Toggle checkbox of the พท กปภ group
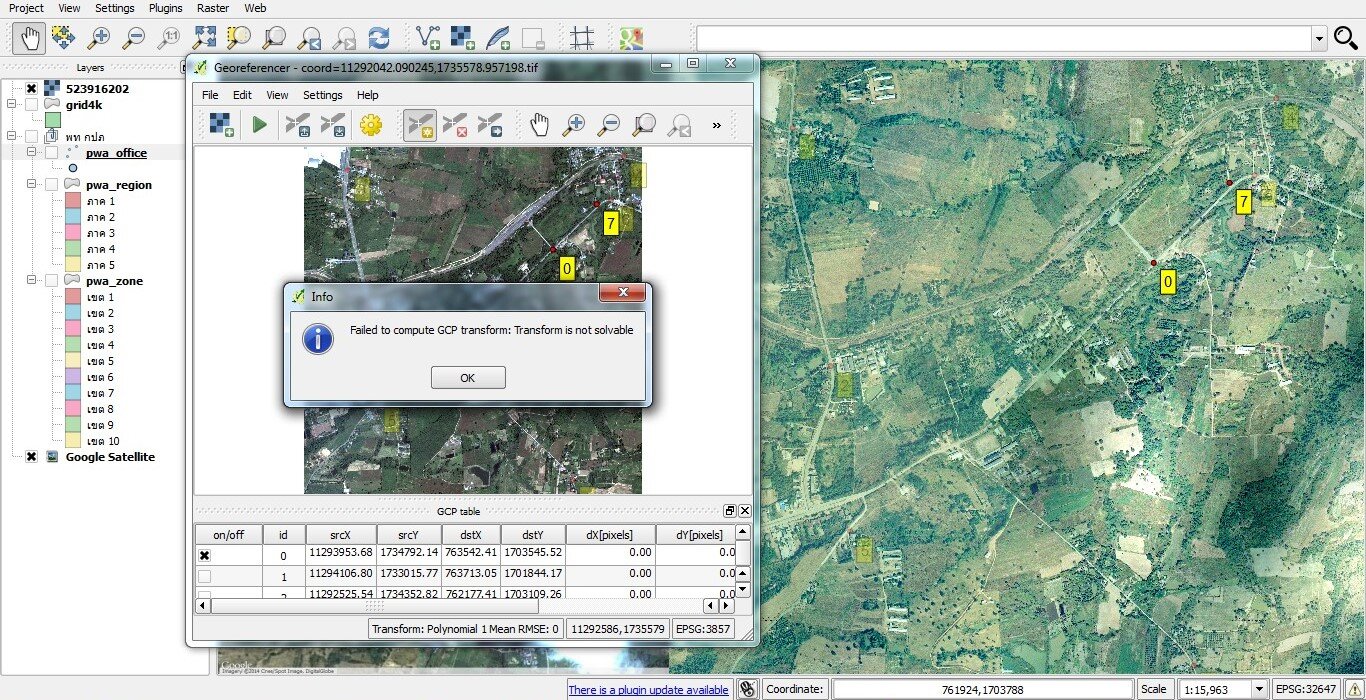Screen dimensions: 1366x700 [31, 136]
